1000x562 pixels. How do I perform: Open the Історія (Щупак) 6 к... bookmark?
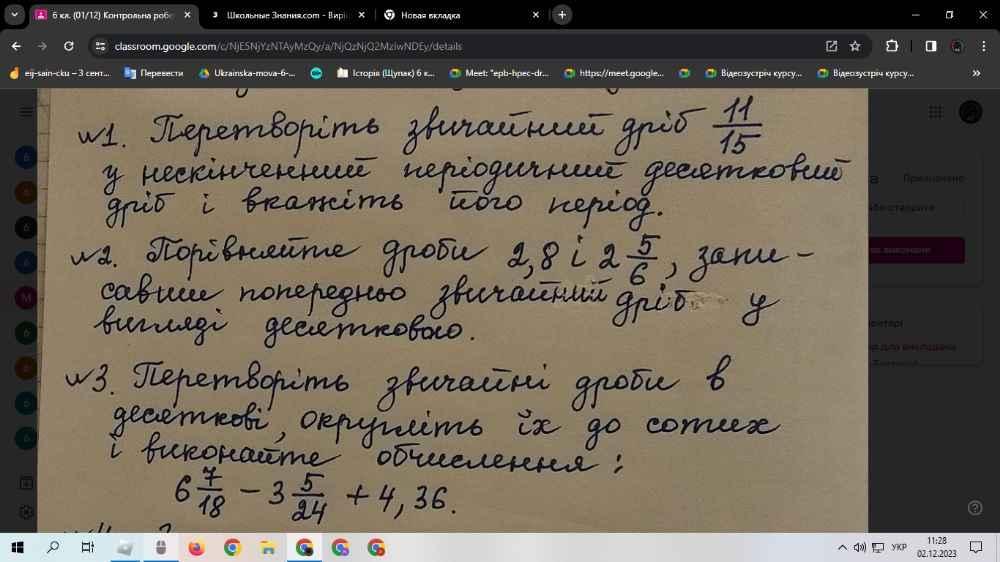[386, 73]
